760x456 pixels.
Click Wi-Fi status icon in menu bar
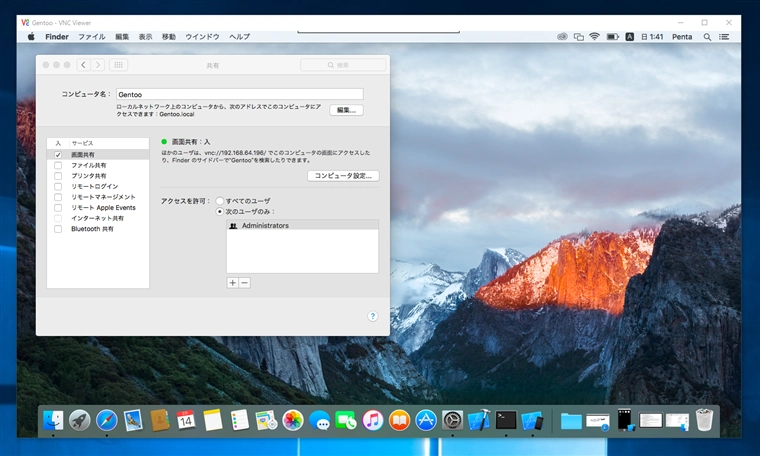594,36
